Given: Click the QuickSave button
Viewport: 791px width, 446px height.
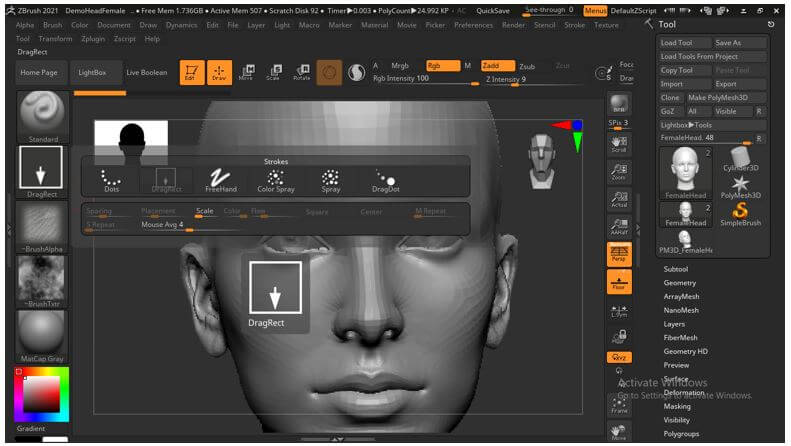Looking at the screenshot, I should pos(492,11).
